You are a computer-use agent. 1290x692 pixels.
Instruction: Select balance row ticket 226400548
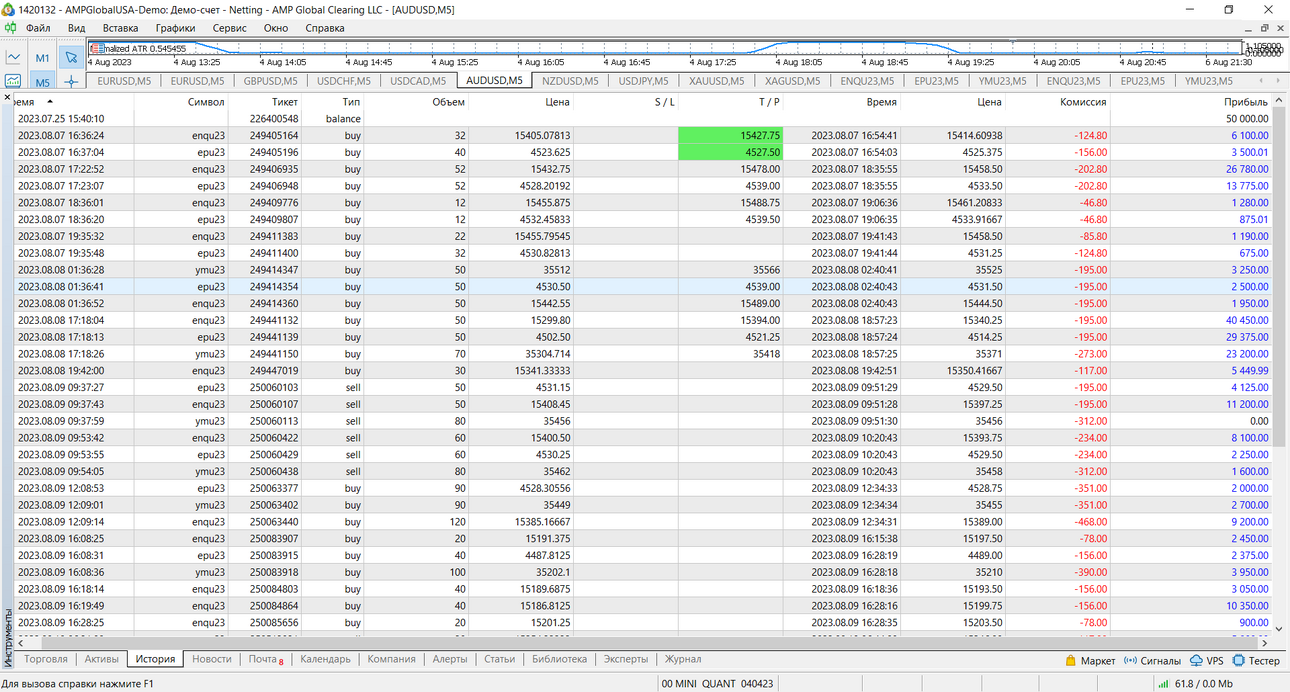[x=641, y=118]
